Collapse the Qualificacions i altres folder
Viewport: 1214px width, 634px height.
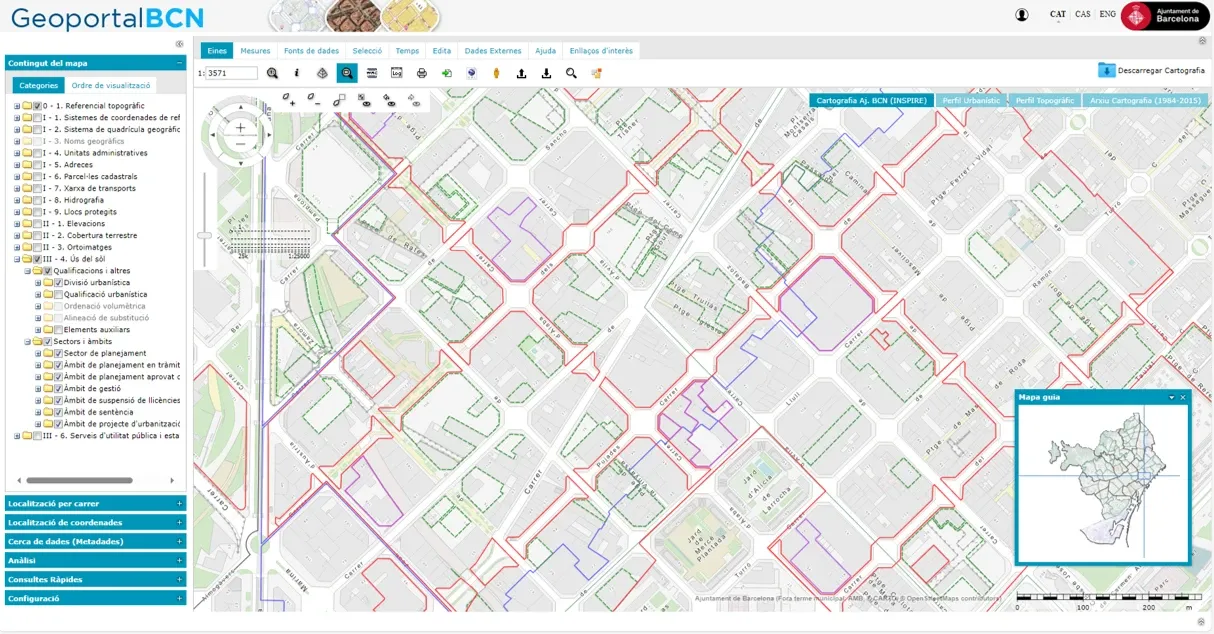(27, 271)
